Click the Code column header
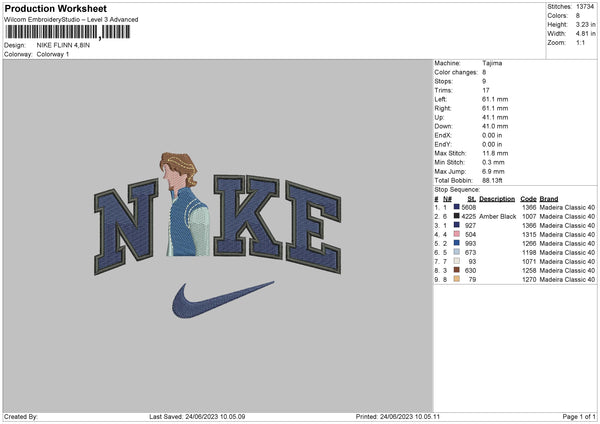The width and height of the screenshot is (600, 424). [528, 198]
